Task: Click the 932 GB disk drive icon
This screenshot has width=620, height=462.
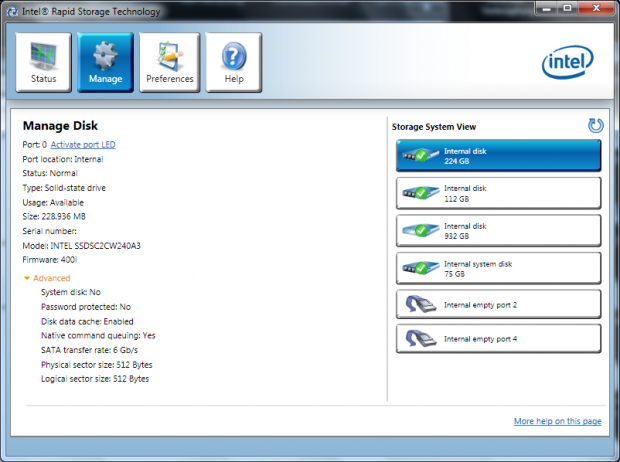Action: tap(421, 230)
